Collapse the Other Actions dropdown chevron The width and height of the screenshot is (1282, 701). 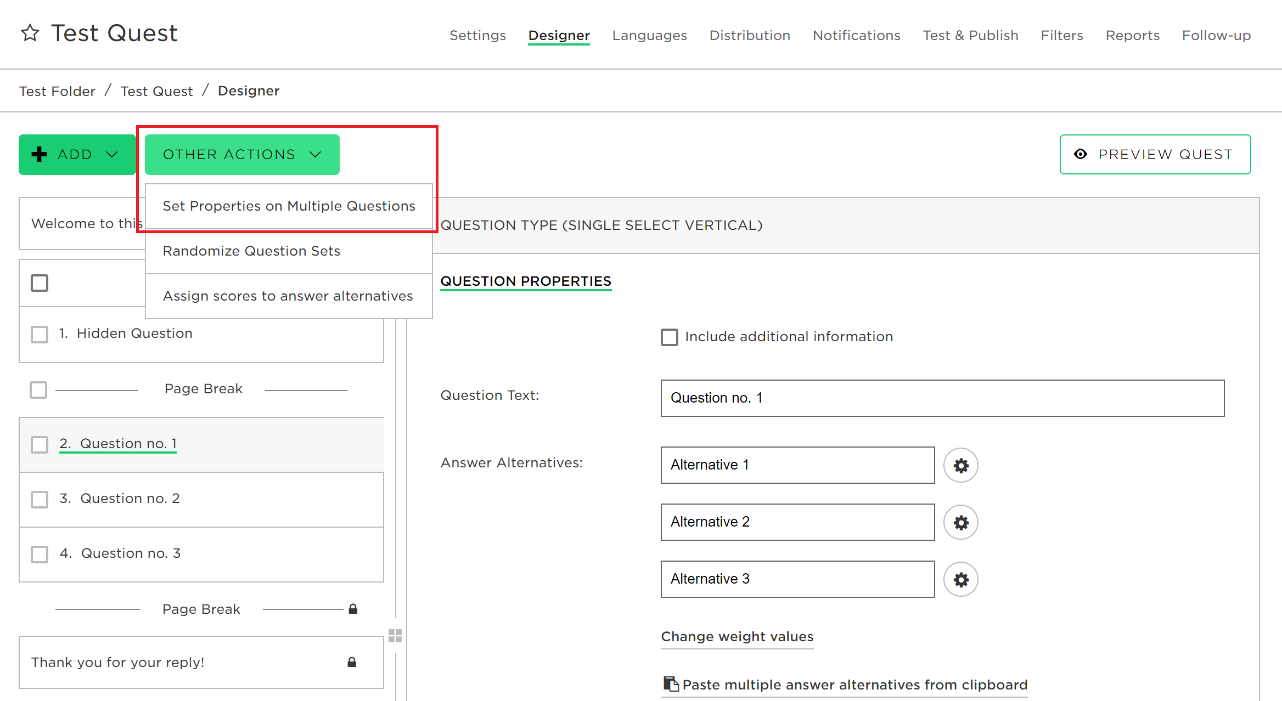[x=315, y=155]
